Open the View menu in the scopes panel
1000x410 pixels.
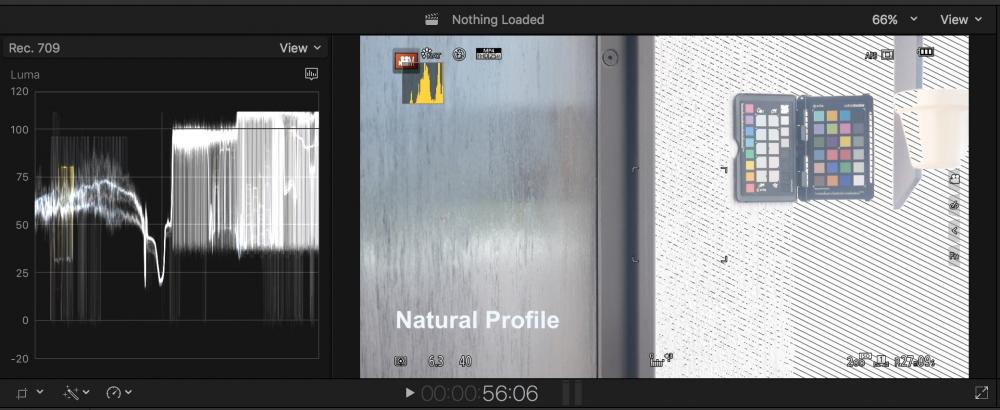(300, 48)
